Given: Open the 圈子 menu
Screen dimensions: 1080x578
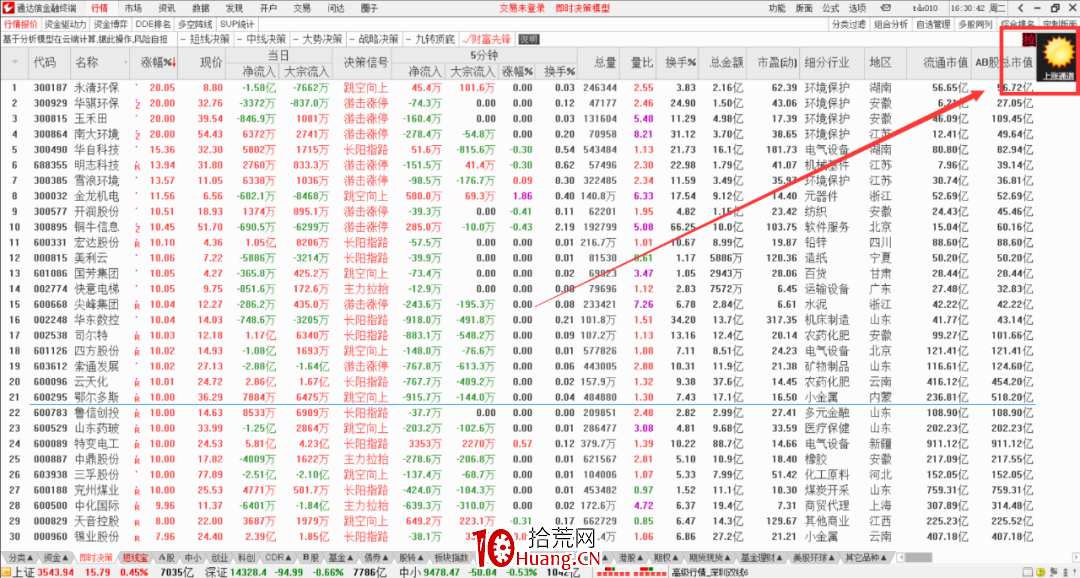Looking at the screenshot, I should pos(369,8).
